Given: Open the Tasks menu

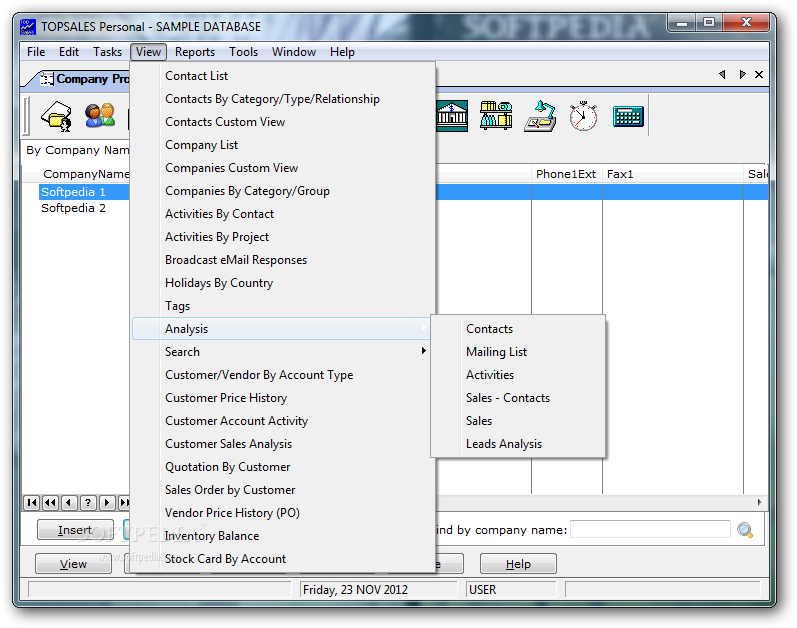Looking at the screenshot, I should [107, 52].
